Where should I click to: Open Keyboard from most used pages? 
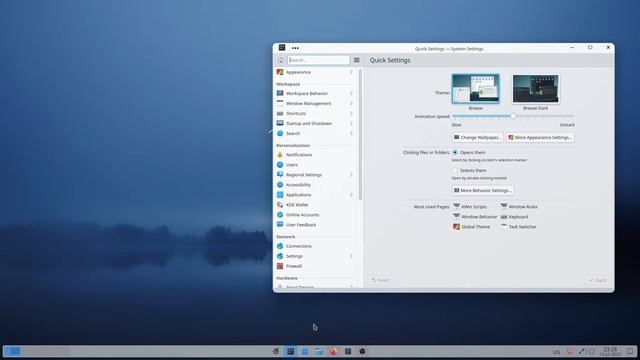tap(514, 217)
